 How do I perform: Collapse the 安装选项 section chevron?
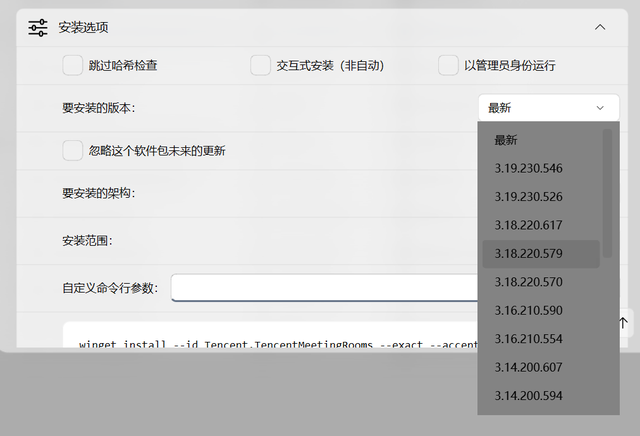[x=600, y=27]
